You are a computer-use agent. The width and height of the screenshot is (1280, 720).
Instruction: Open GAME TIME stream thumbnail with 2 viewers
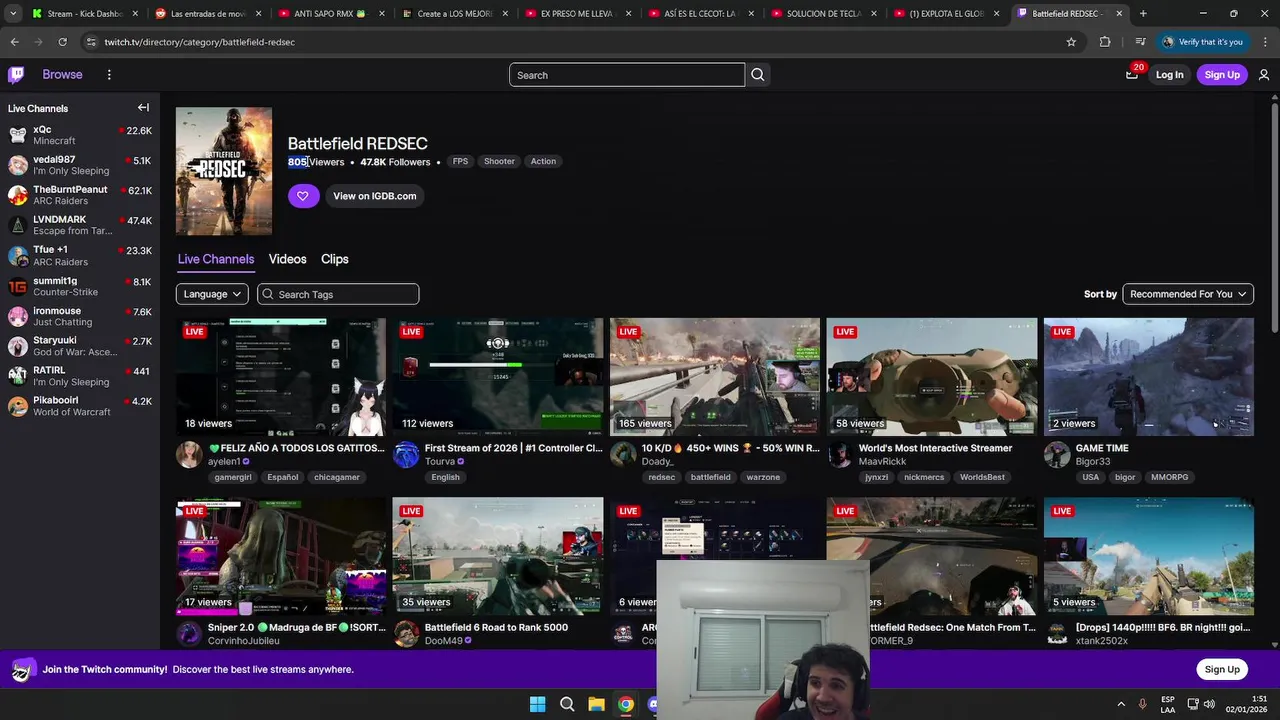(x=1149, y=377)
